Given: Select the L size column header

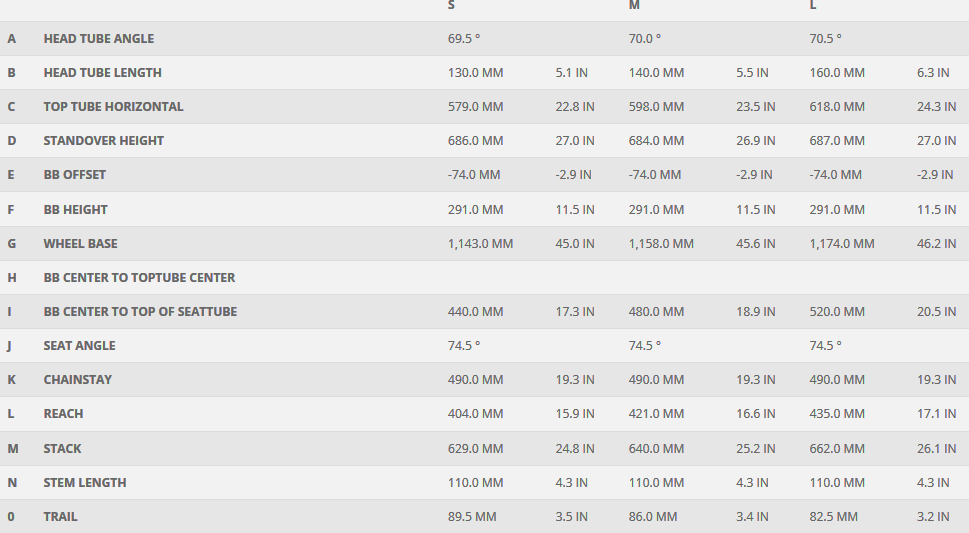Looking at the screenshot, I should pyautogui.click(x=813, y=5).
